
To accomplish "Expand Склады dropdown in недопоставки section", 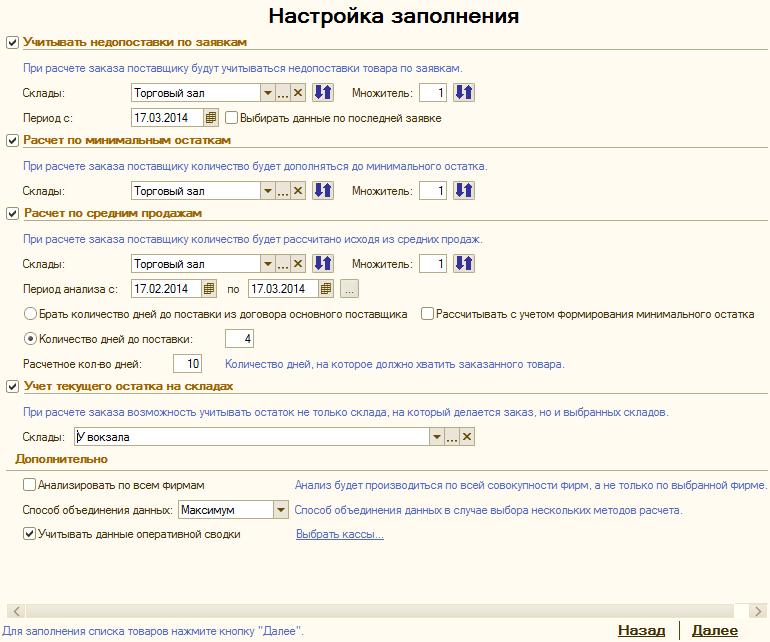I will point(268,92).
